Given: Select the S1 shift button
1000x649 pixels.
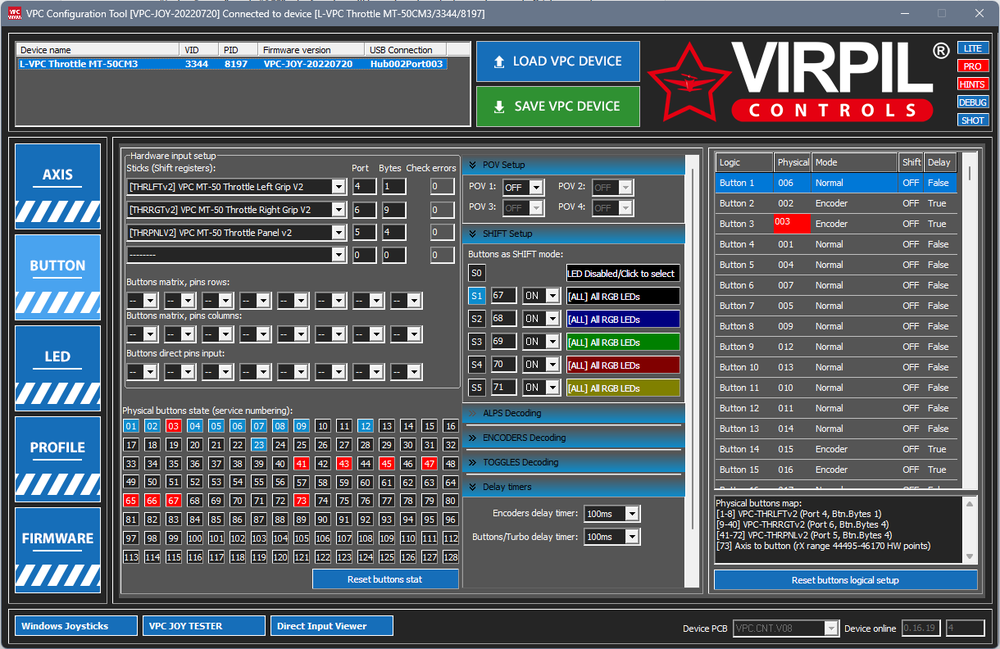Looking at the screenshot, I should pos(476,296).
